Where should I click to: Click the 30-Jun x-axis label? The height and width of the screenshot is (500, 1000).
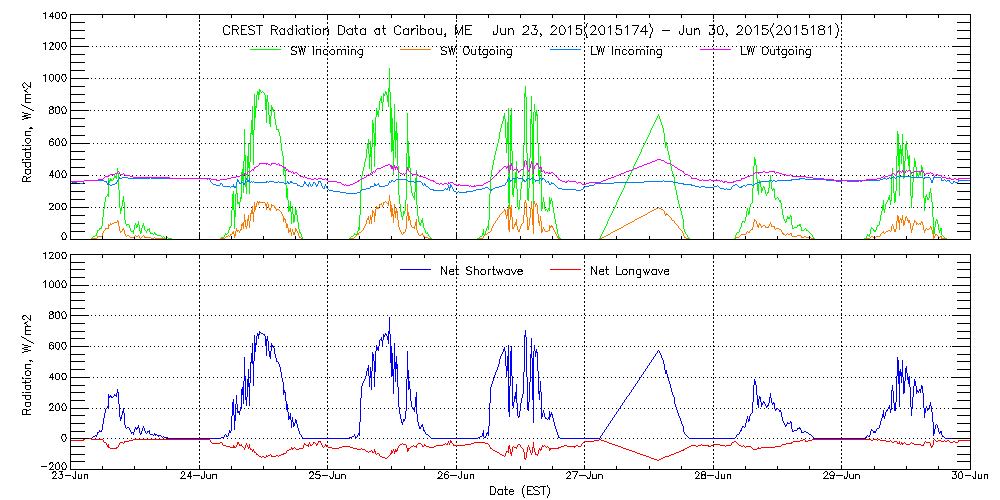click(x=968, y=475)
